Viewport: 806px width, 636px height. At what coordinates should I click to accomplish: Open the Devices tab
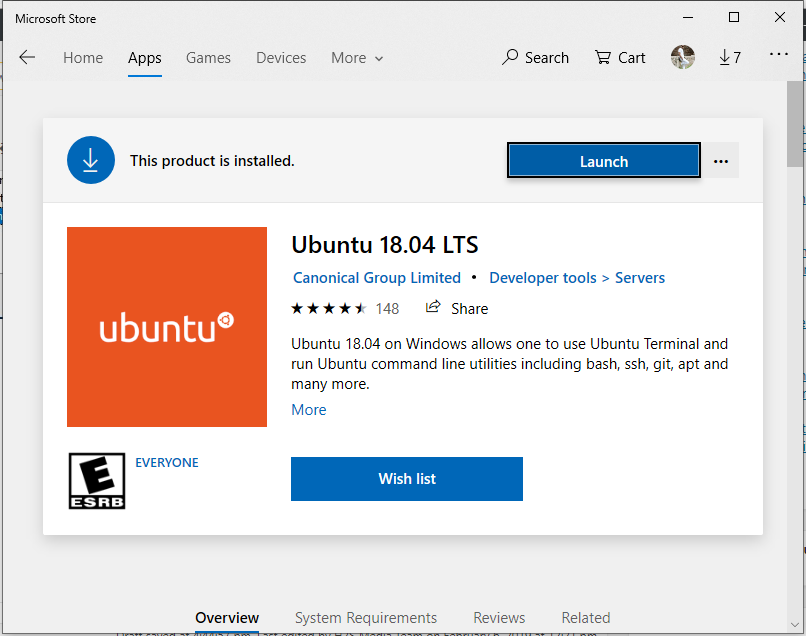281,58
